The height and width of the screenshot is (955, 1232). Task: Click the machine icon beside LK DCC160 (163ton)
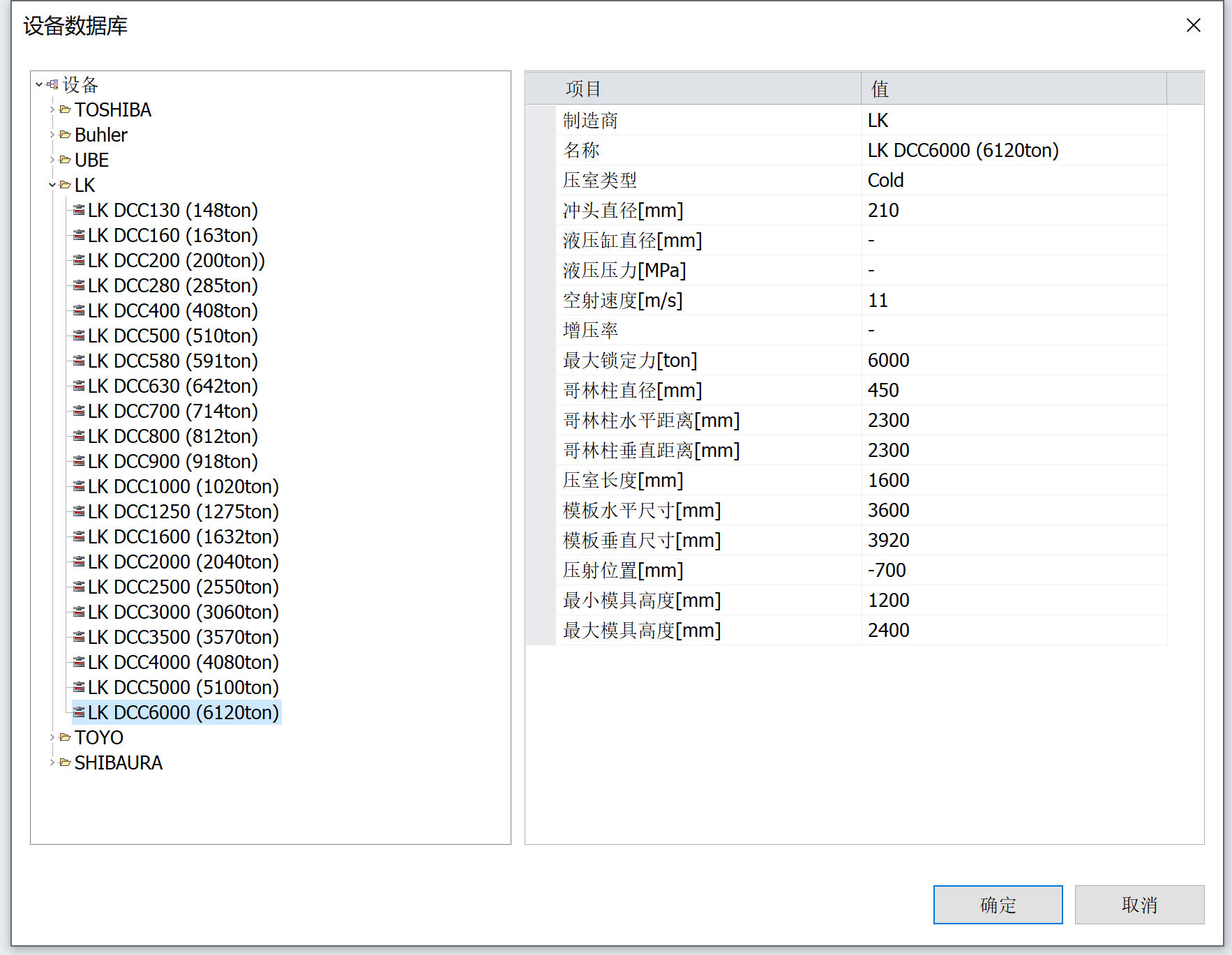pyautogui.click(x=79, y=235)
